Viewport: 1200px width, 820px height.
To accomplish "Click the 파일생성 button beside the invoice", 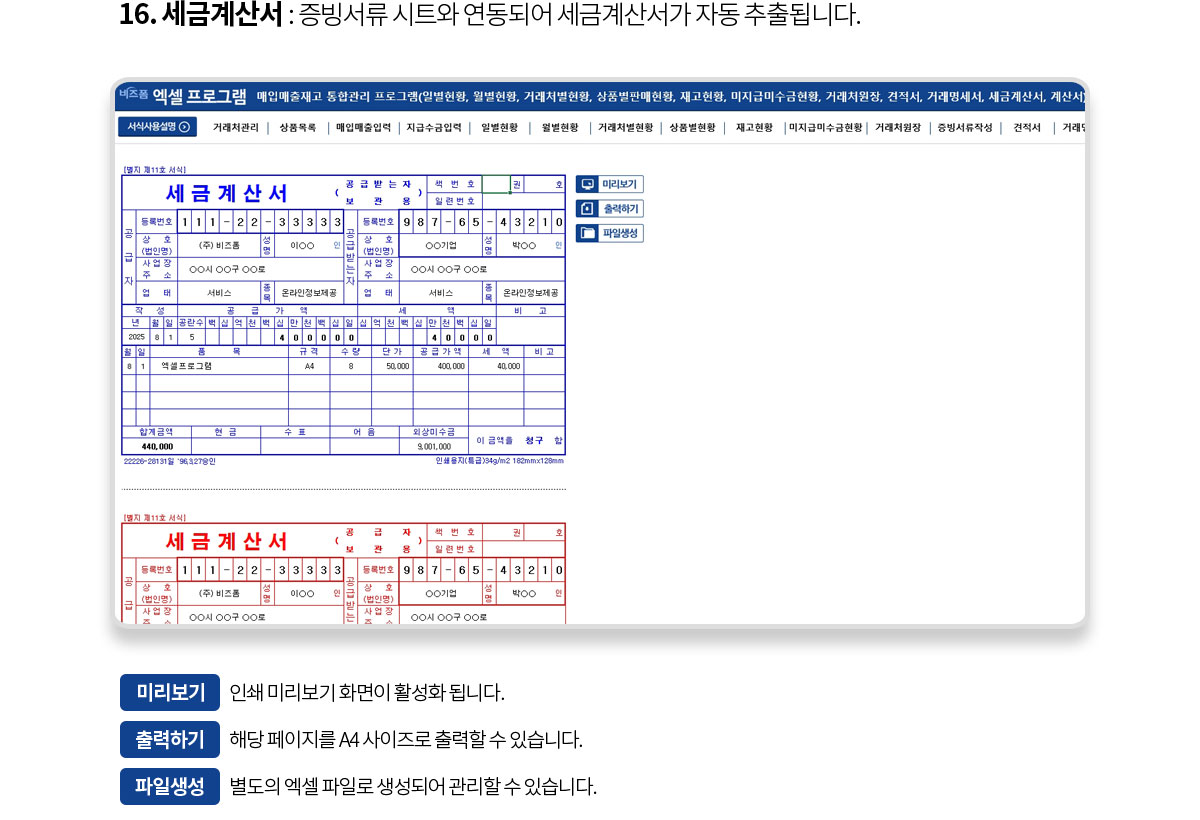I will pyautogui.click(x=610, y=233).
